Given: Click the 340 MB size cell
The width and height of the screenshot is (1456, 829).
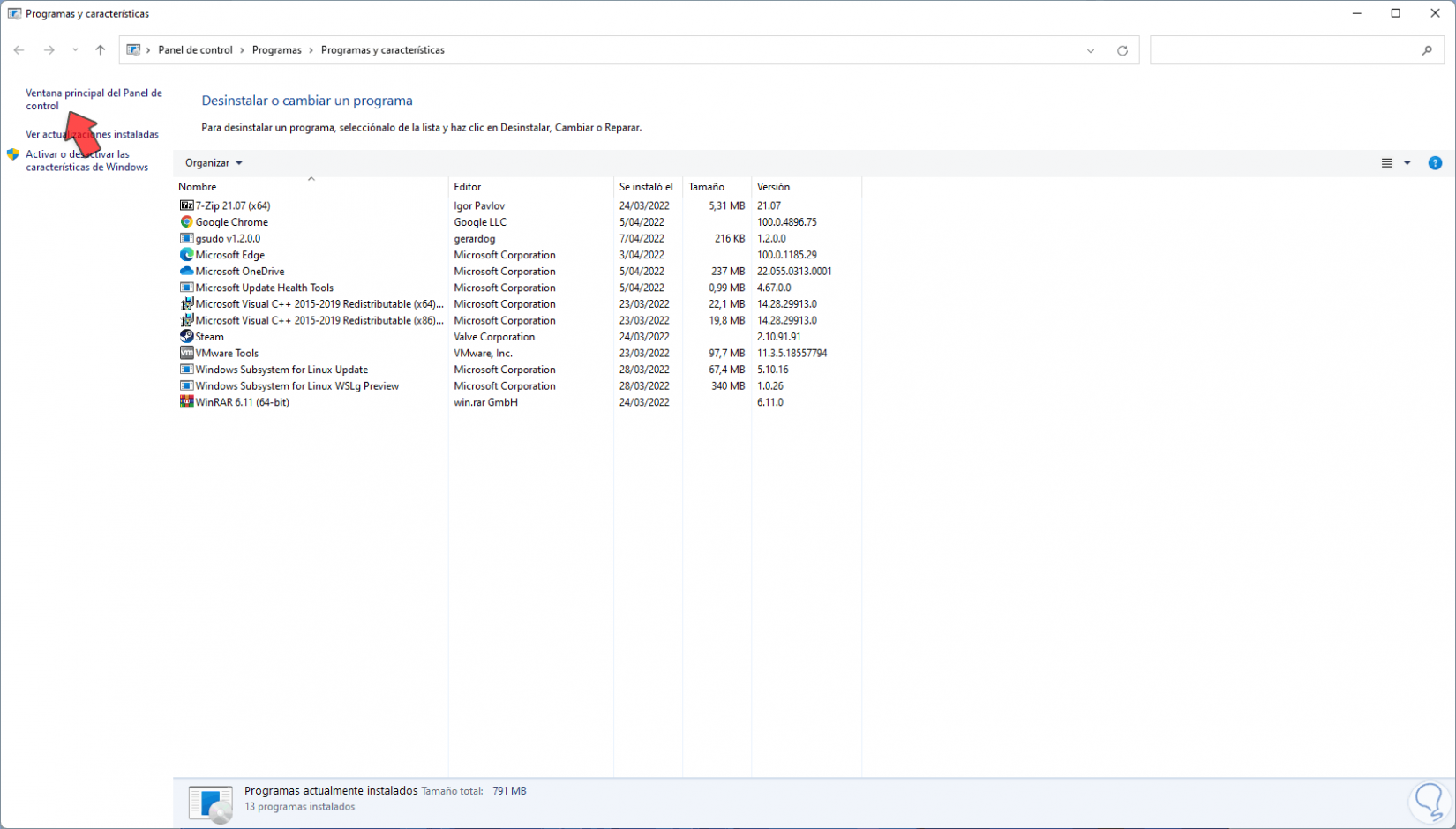Looking at the screenshot, I should coord(728,385).
